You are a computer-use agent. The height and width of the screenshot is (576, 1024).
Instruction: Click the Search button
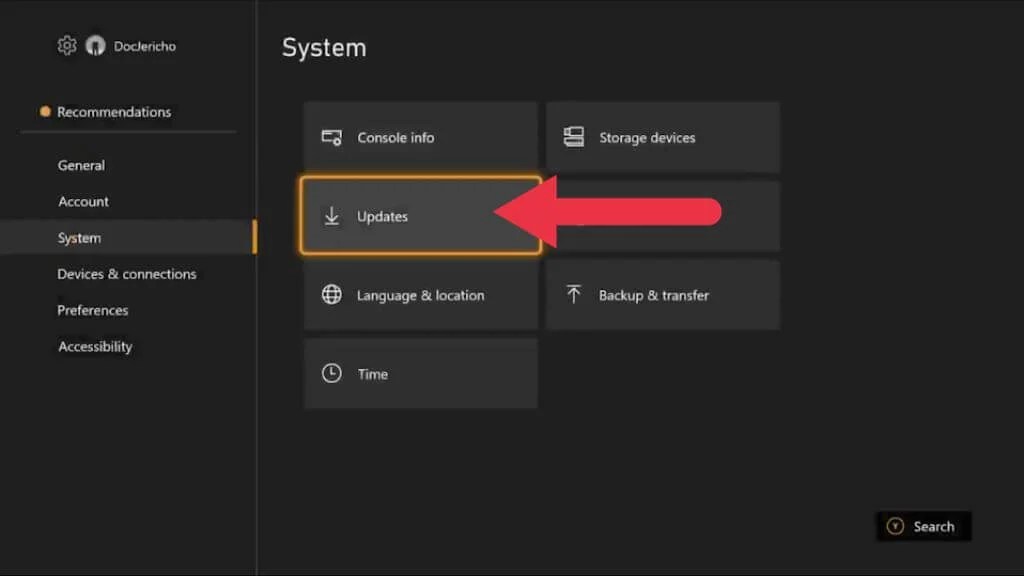925,526
